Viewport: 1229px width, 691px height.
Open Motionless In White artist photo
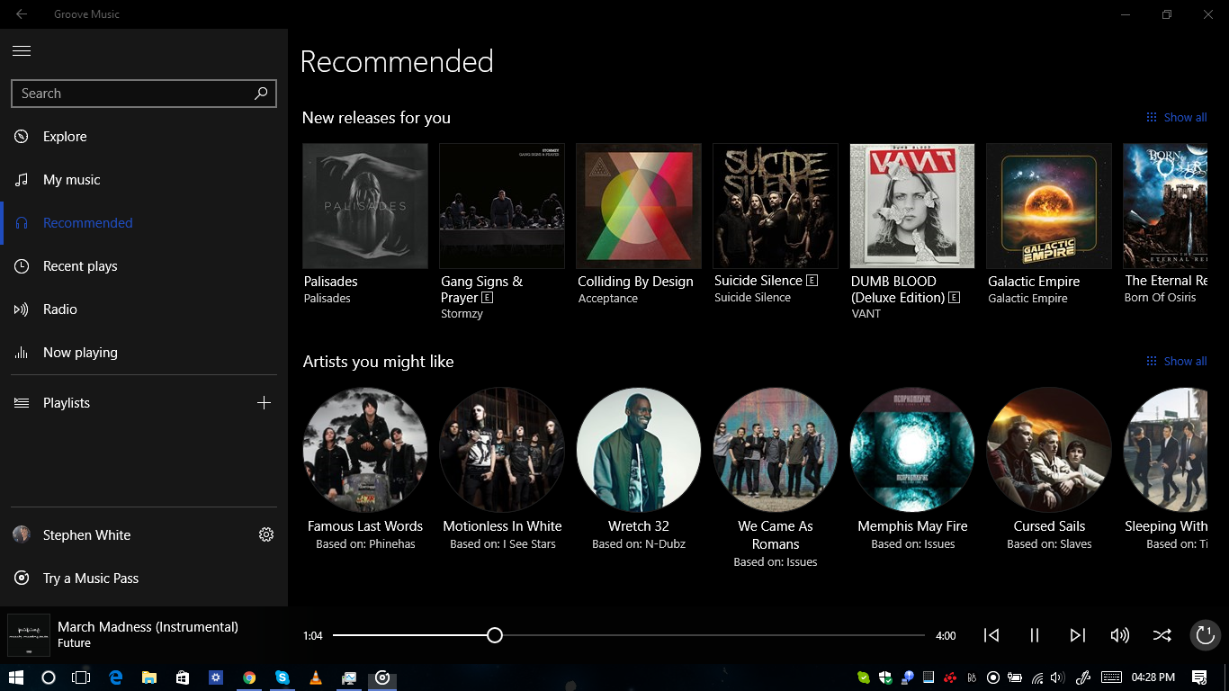point(502,450)
